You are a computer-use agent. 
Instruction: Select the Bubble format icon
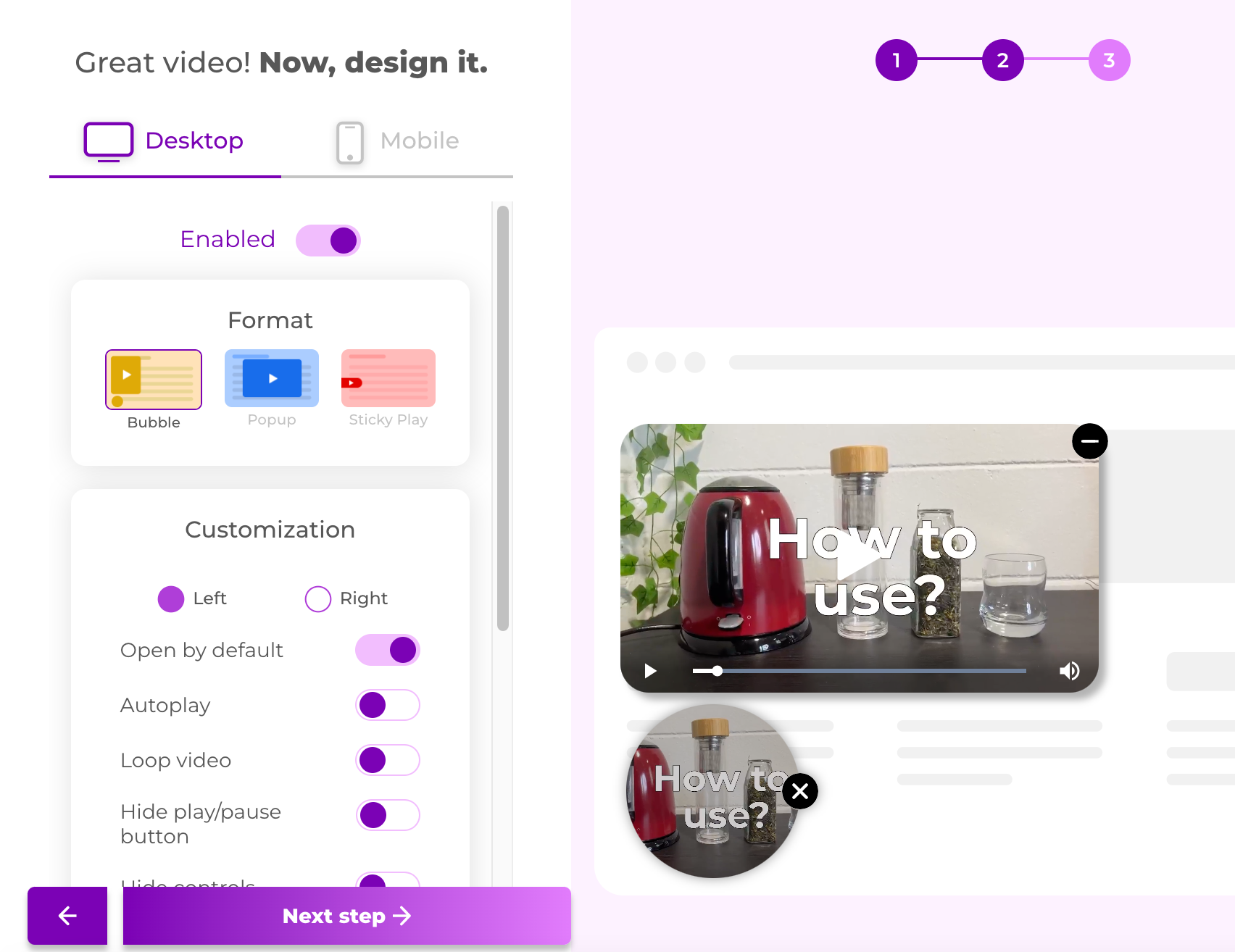pos(154,380)
